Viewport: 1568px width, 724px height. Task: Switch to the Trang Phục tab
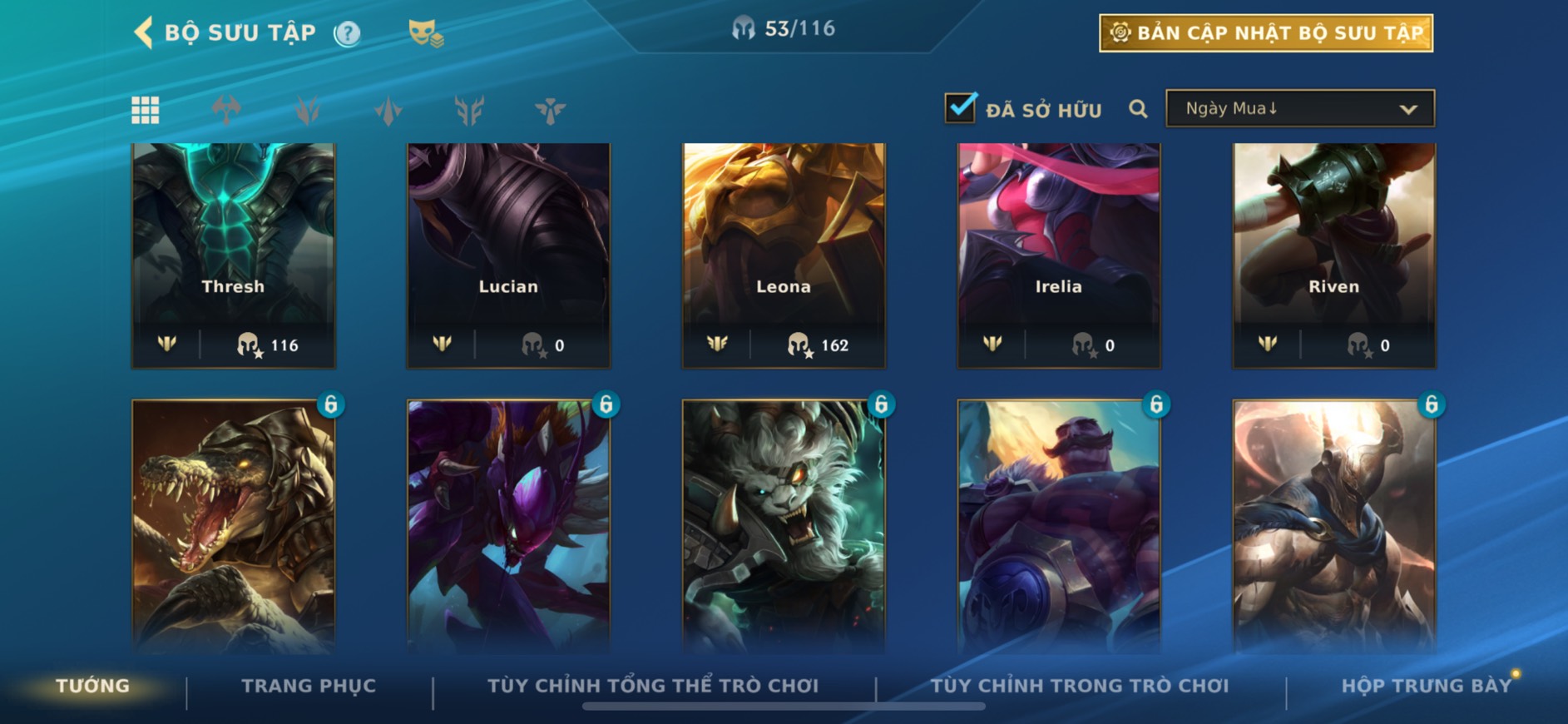pos(309,686)
